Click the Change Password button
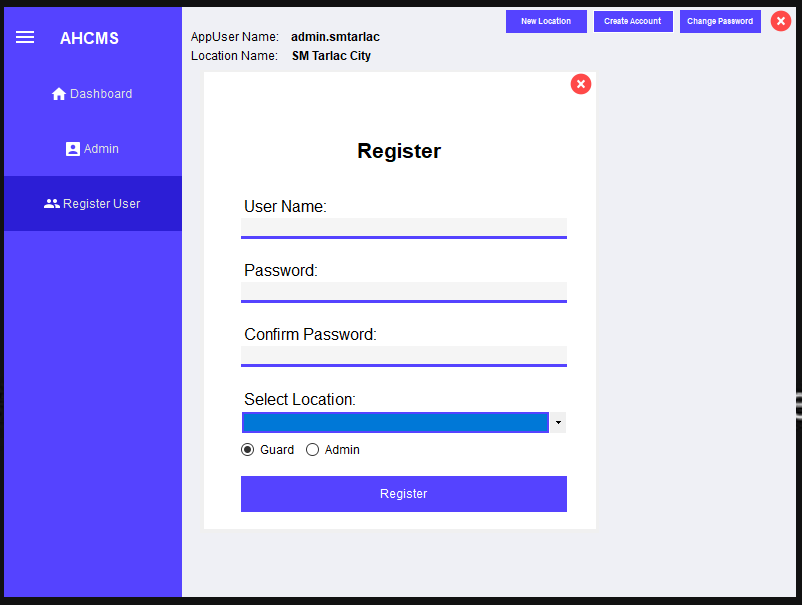This screenshot has width=802, height=605. [720, 21]
